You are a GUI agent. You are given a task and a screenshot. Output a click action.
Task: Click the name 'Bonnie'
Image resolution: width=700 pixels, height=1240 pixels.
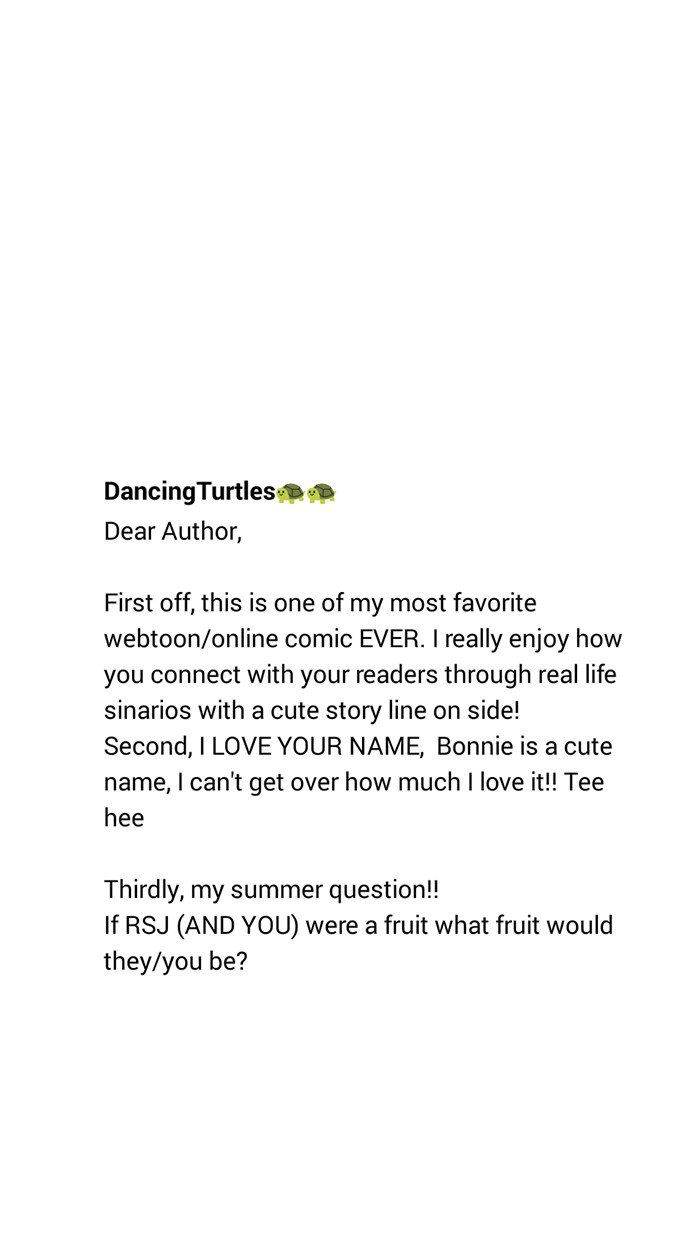476,747
